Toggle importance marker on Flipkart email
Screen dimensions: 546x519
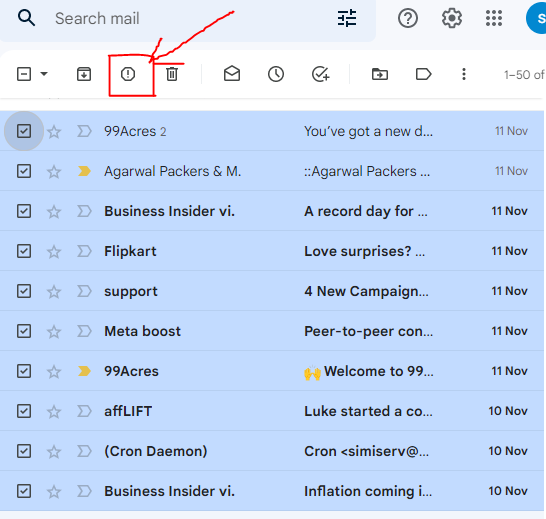coord(84,251)
